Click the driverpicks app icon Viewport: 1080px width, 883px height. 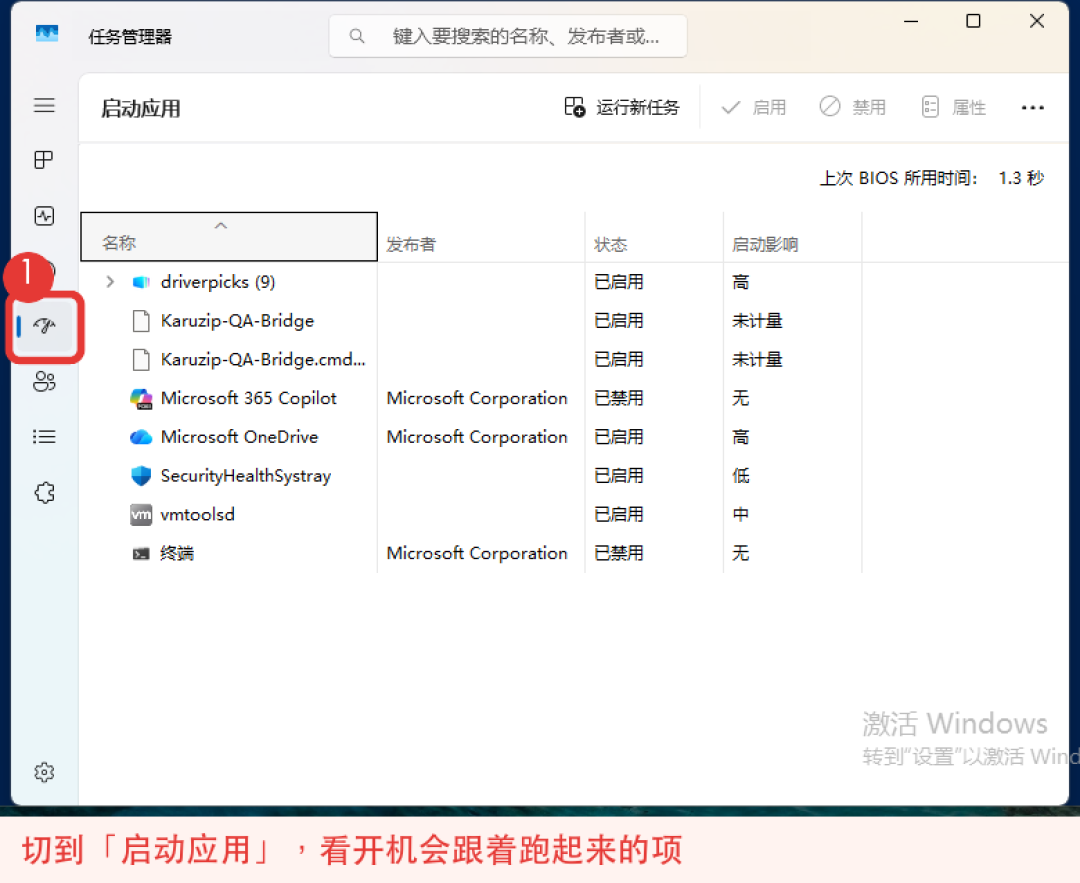coord(141,282)
